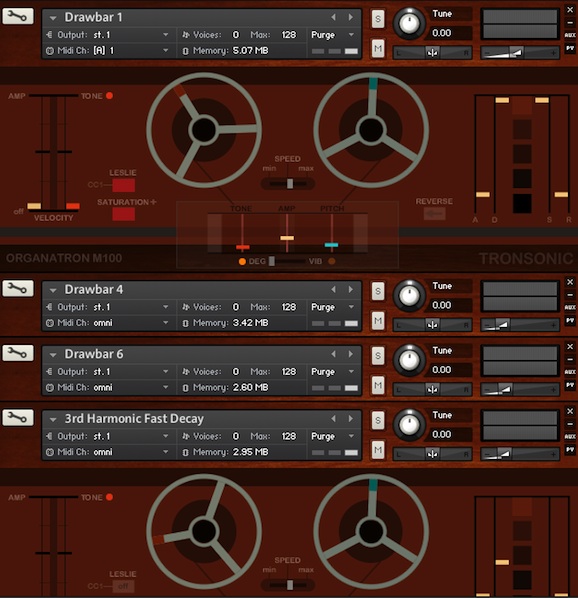This screenshot has width=578, height=598.
Task: Click the AMP cream fader handle
Action: coord(287,238)
